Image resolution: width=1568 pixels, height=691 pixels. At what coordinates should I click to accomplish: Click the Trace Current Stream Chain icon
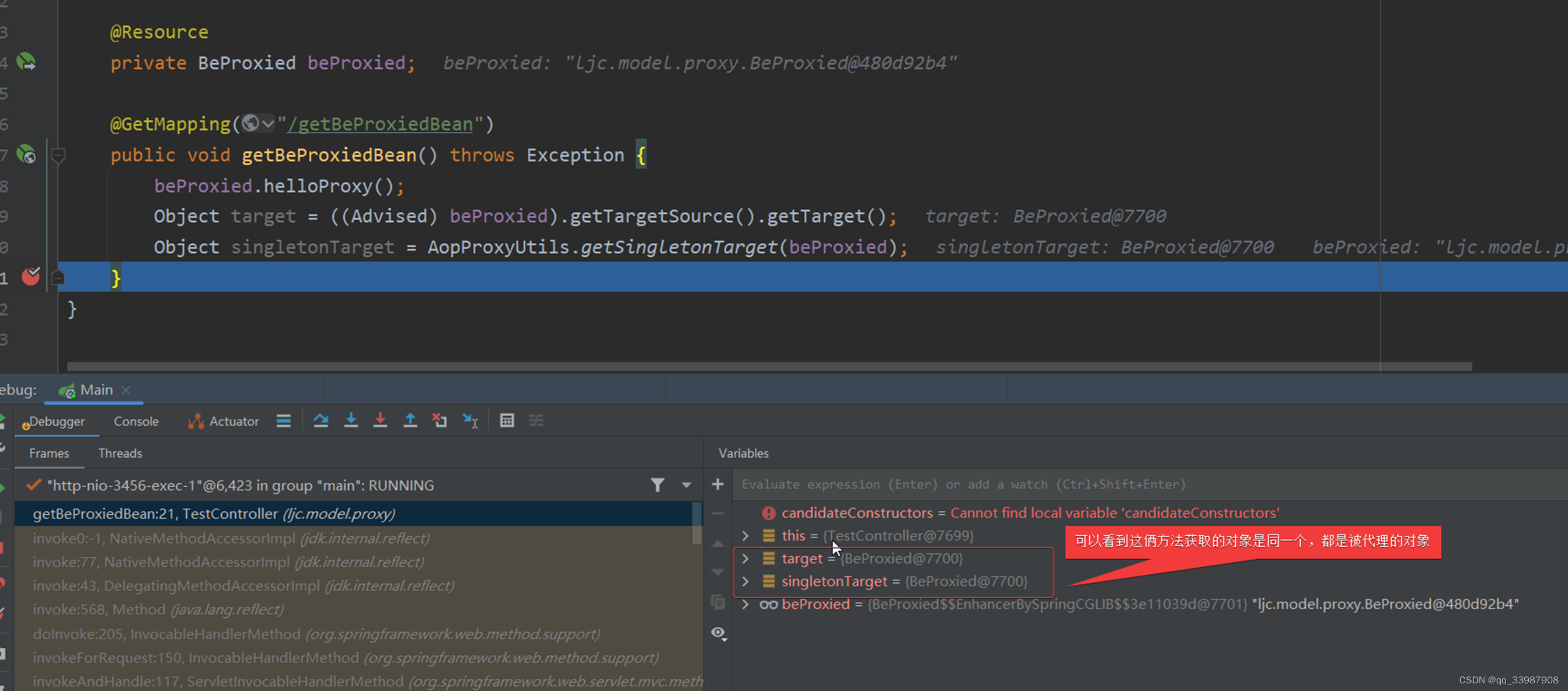pyautogui.click(x=536, y=420)
